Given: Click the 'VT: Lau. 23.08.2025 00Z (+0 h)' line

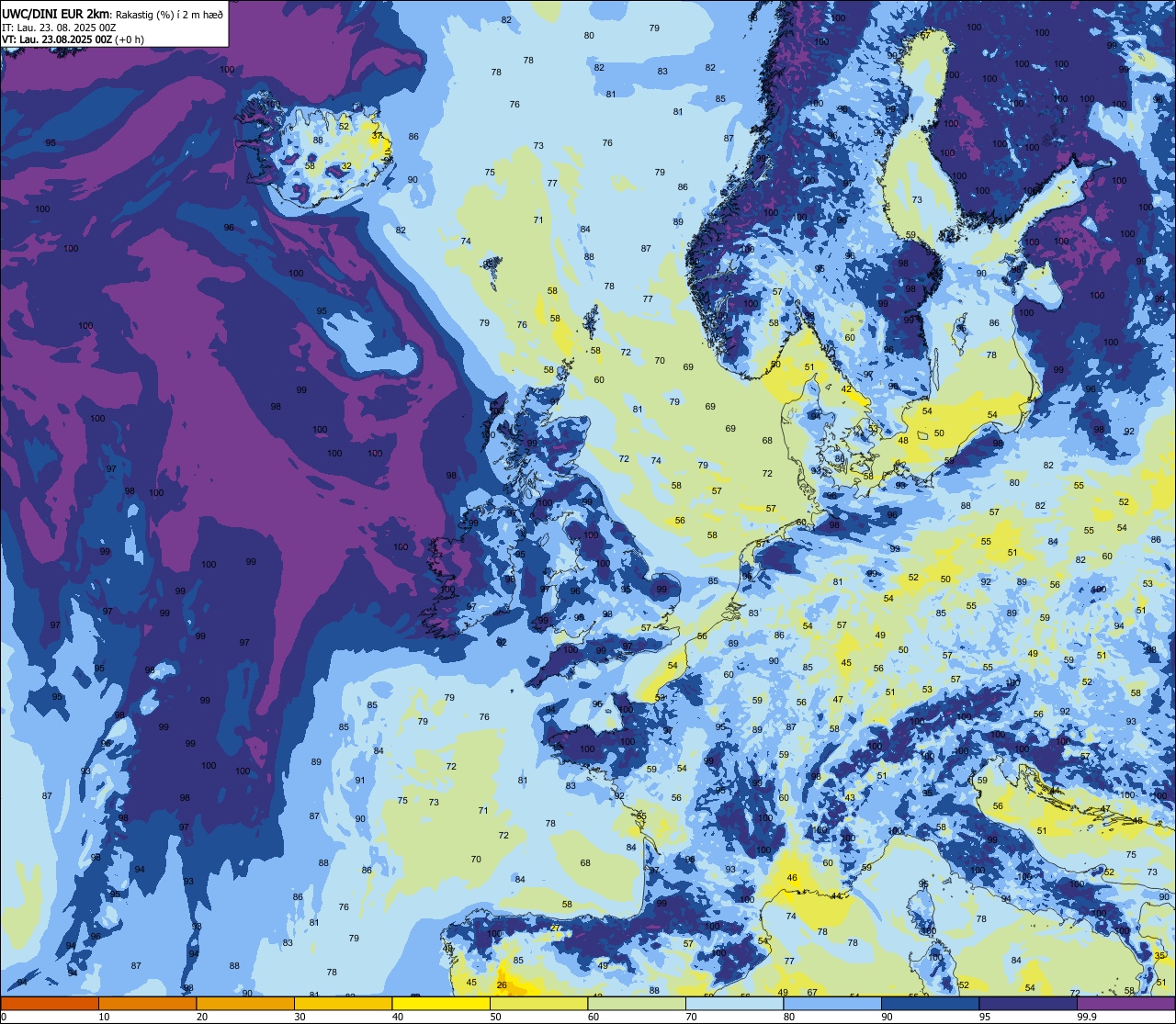Looking at the screenshot, I should pyautogui.click(x=73, y=39).
